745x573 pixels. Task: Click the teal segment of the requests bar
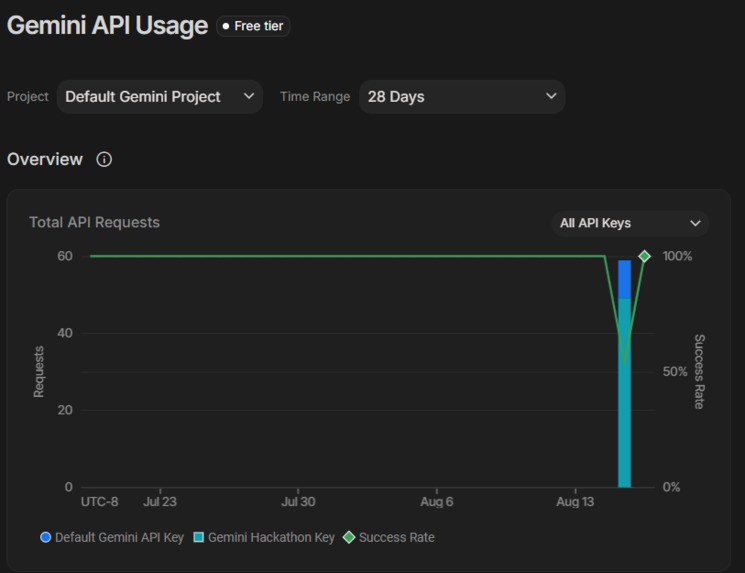coord(624,393)
